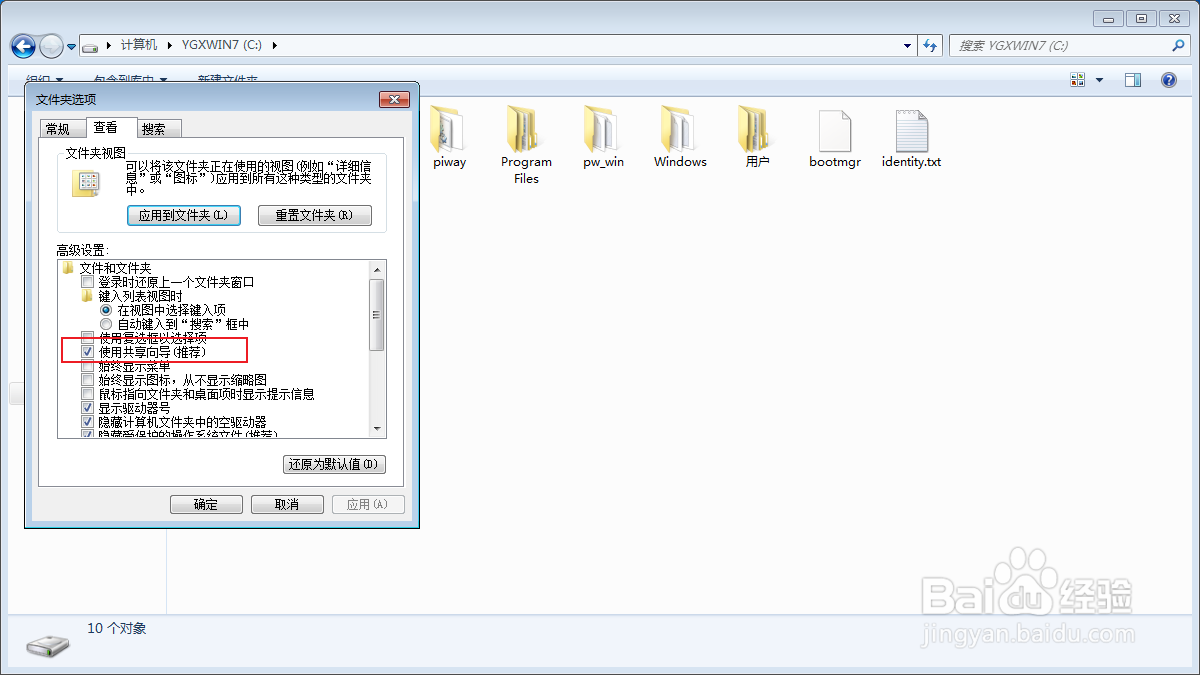Toggle 始终显示图标，从不显示缩略图 checkbox
The image size is (1200, 675).
point(88,380)
